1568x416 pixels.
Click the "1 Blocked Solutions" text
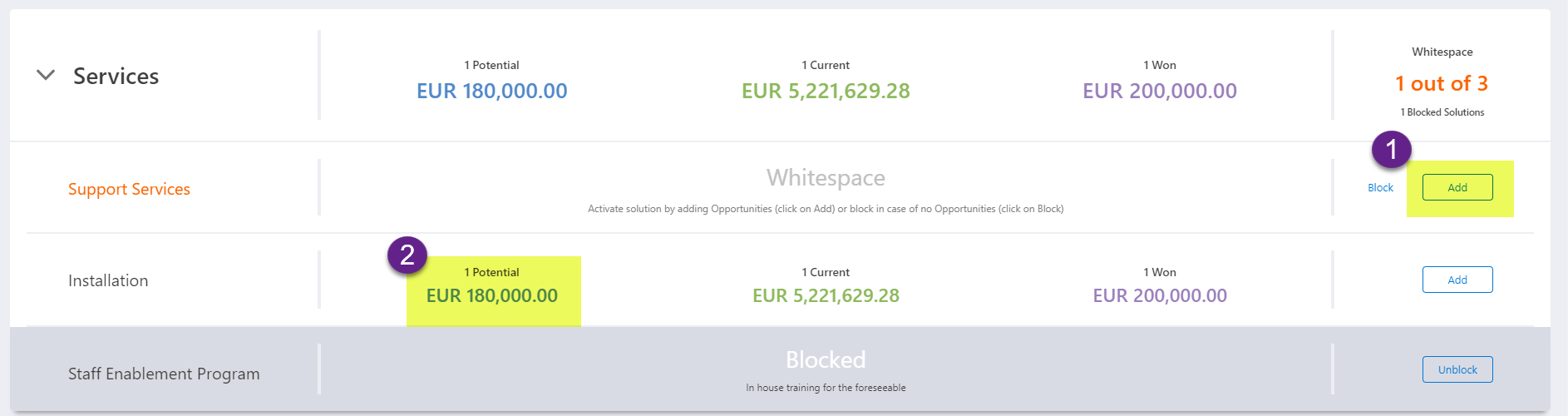(1442, 112)
